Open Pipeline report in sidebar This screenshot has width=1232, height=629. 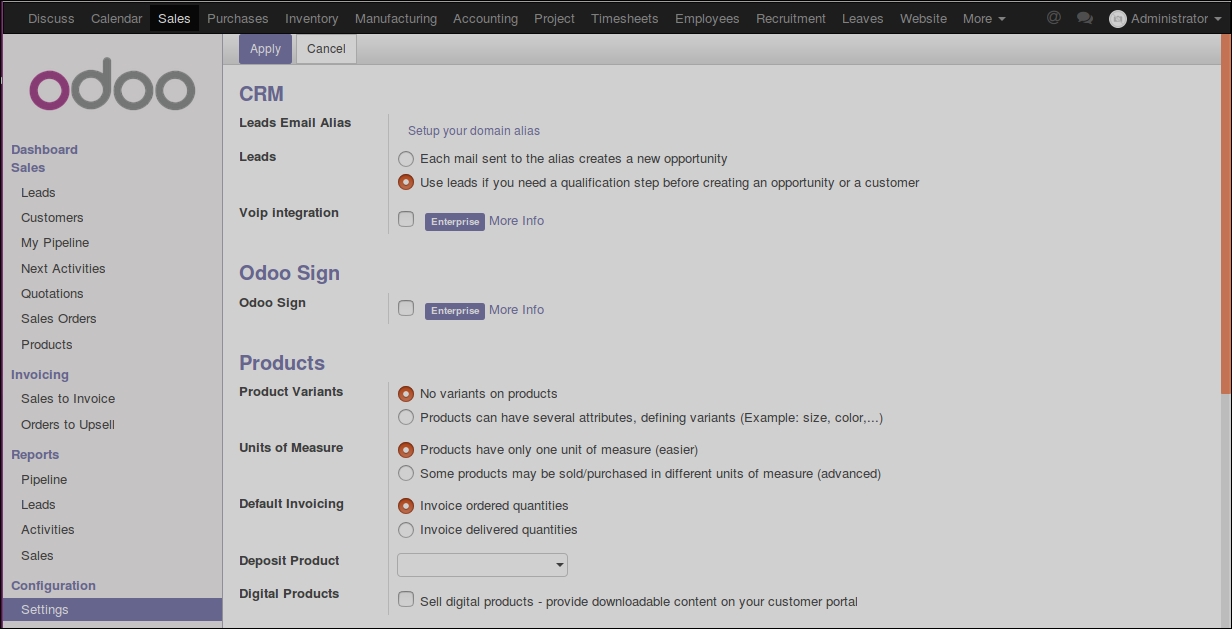[44, 480]
